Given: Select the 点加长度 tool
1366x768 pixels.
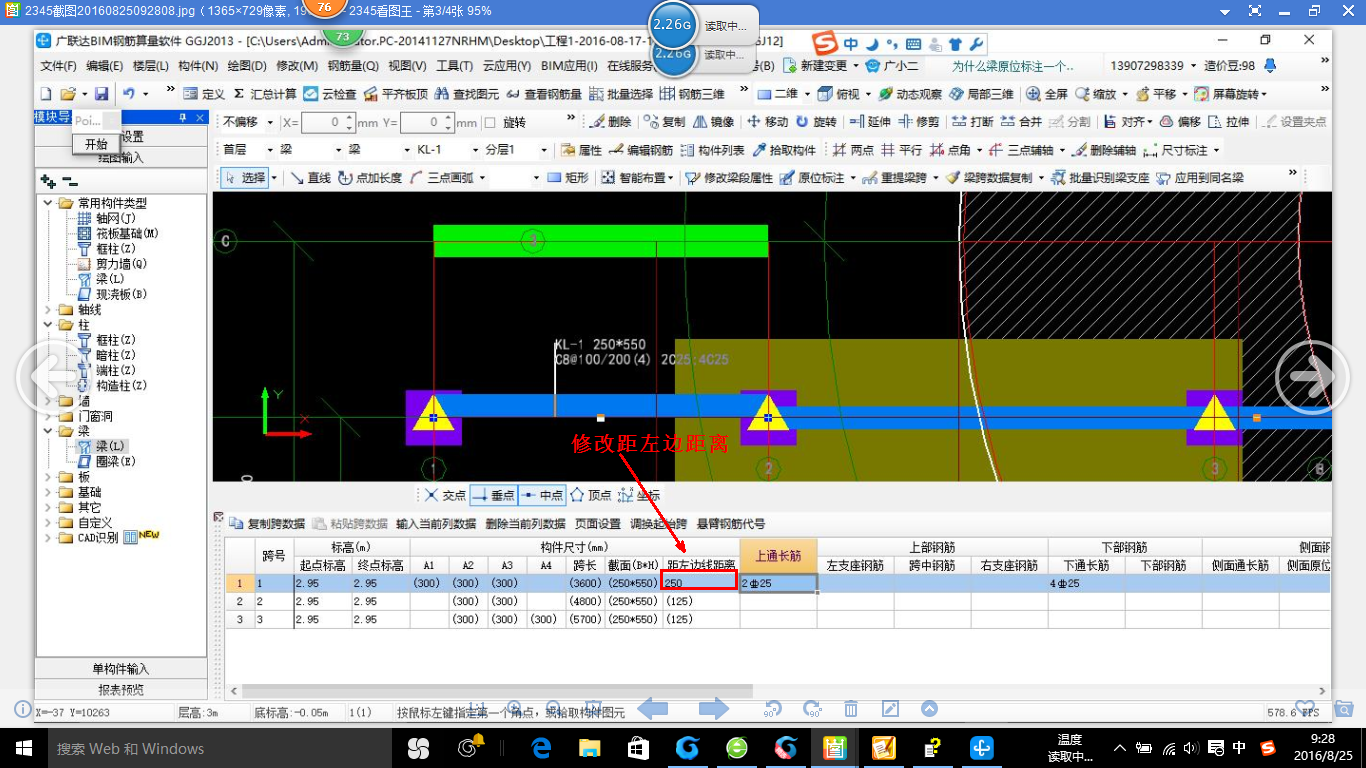Looking at the screenshot, I should 371,178.
